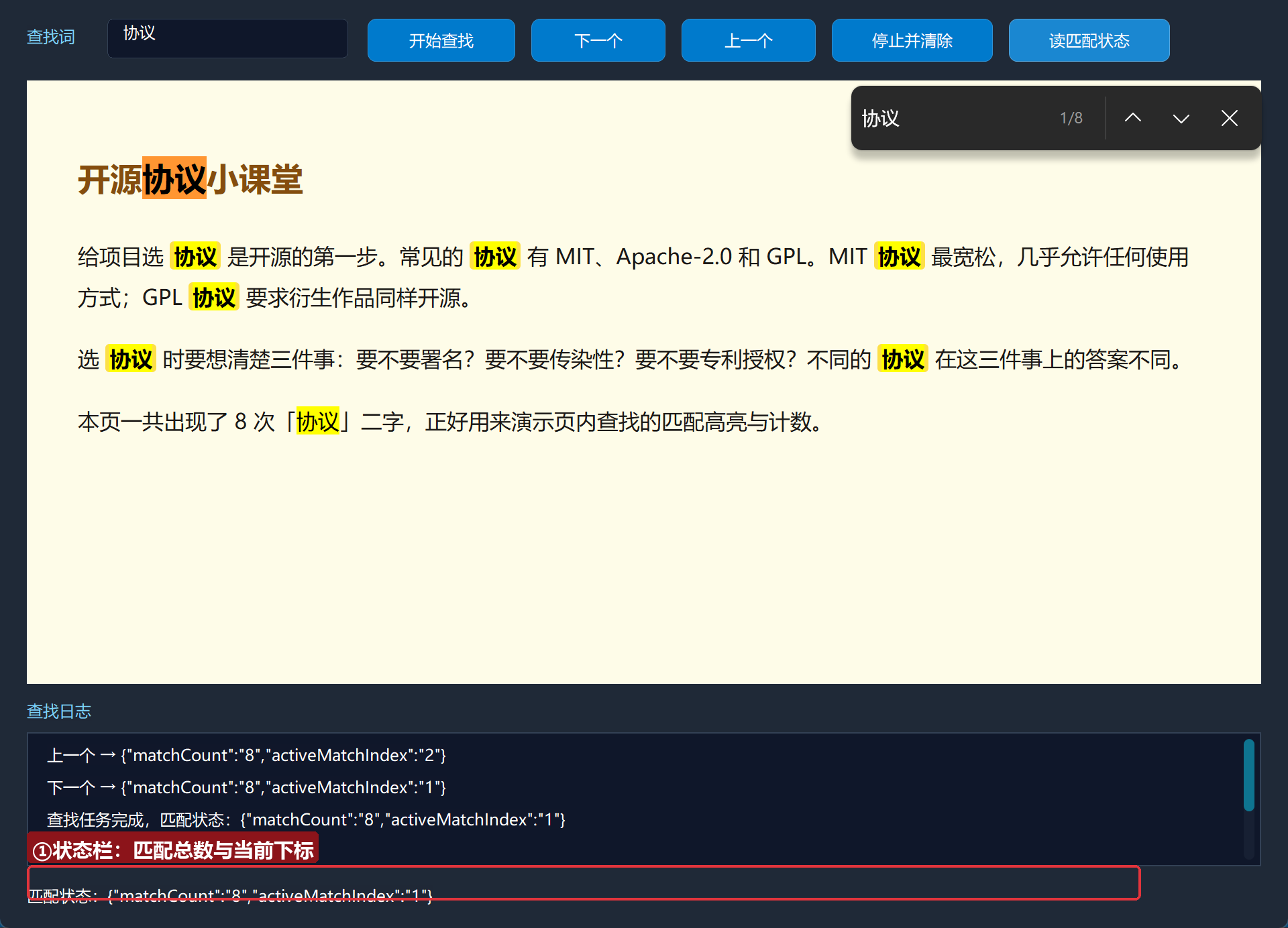This screenshot has height=928, width=1288.
Task: Click highlighted 协议 inside the 「」 brackets
Action: tap(318, 422)
